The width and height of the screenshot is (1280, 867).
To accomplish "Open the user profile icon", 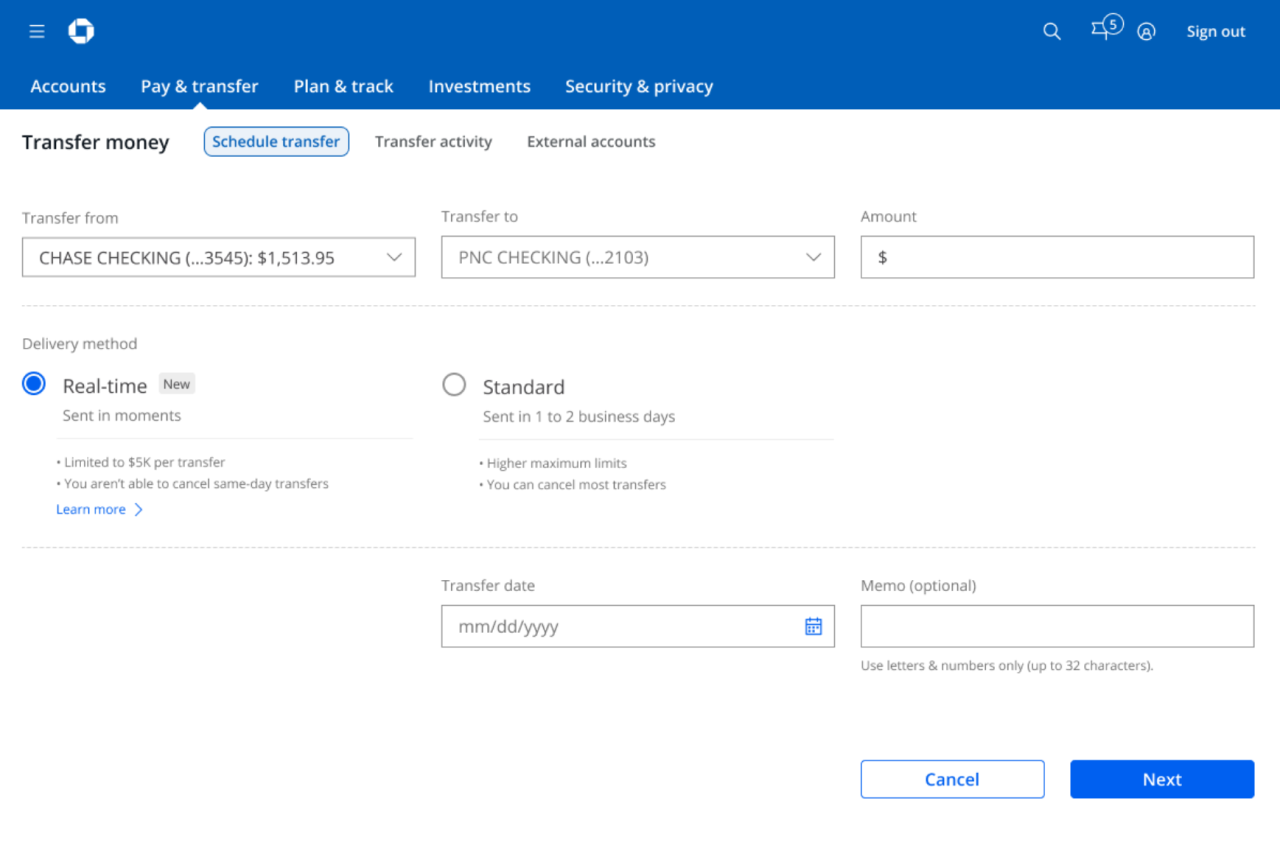I will [x=1147, y=32].
